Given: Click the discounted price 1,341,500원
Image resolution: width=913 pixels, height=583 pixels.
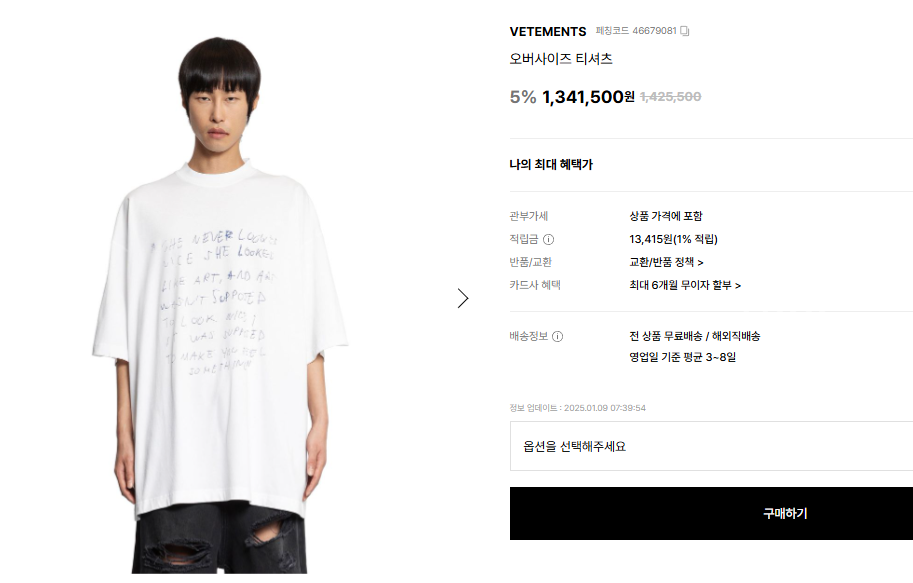Looking at the screenshot, I should (588, 97).
